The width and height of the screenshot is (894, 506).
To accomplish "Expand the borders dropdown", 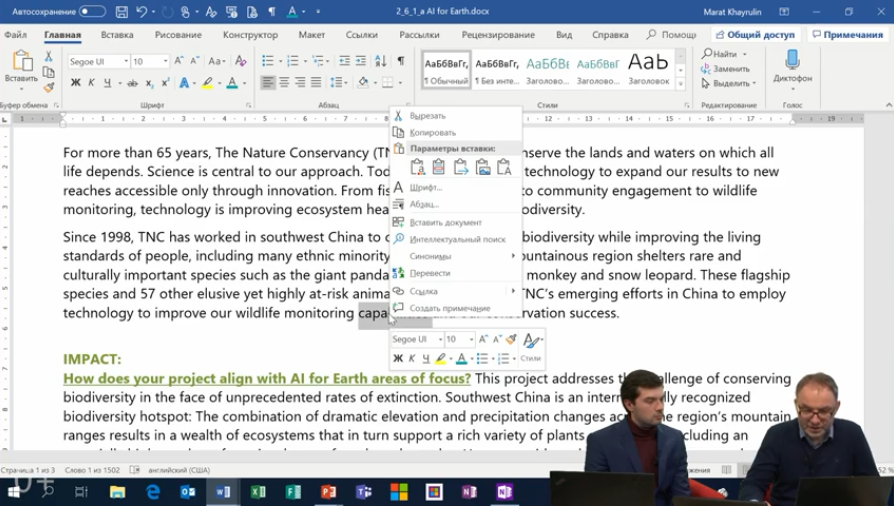I will [400, 83].
